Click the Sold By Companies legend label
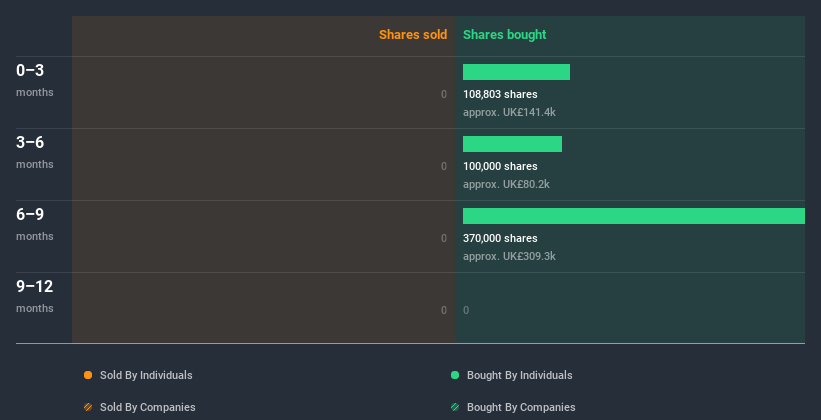Image resolution: width=821 pixels, height=420 pixels. coord(148,407)
